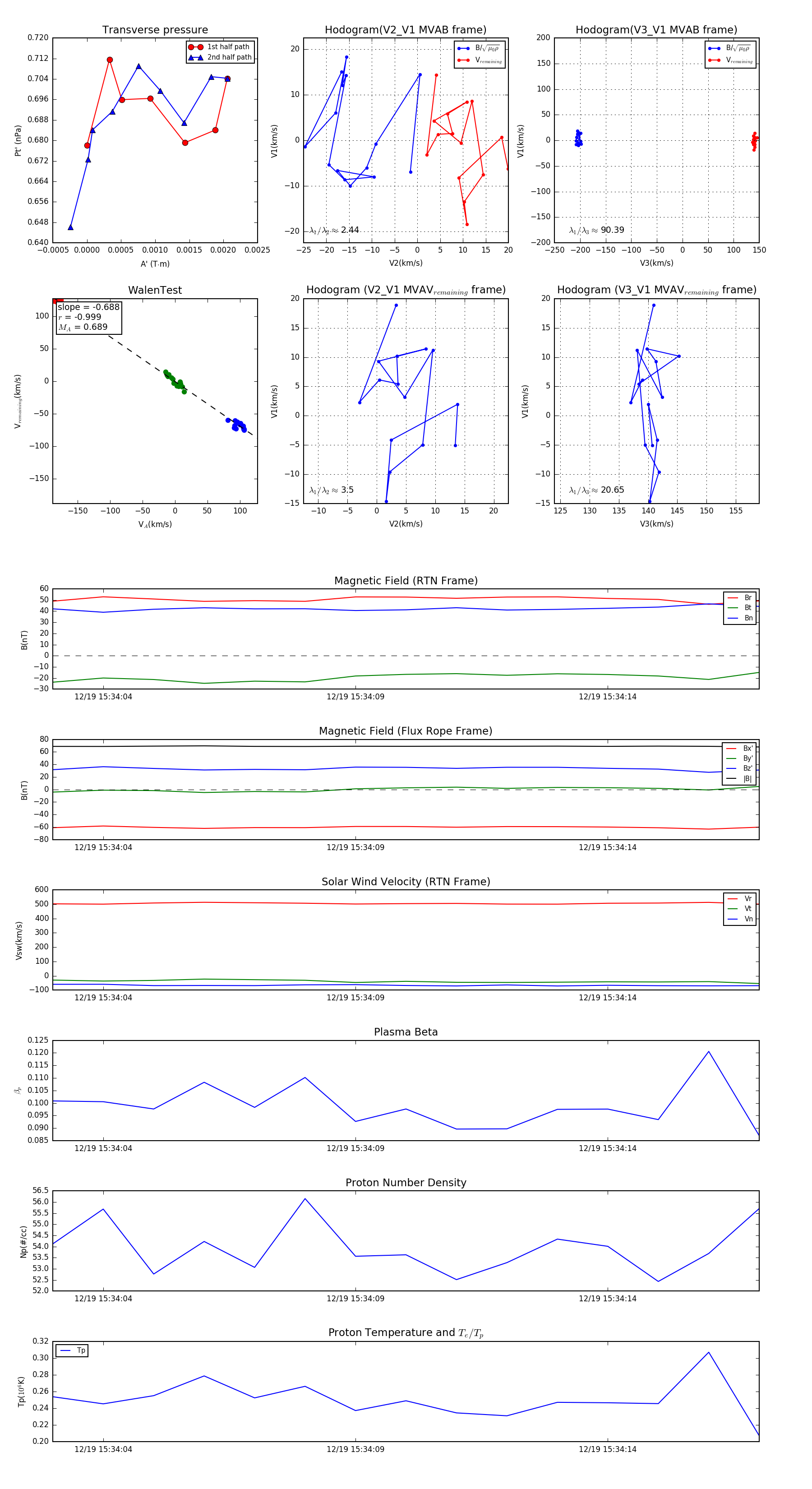This screenshot has height=1489, width=812.
Task: Click the red point cluster in V3_V1 MVAB hodogram
Action: tap(754, 140)
